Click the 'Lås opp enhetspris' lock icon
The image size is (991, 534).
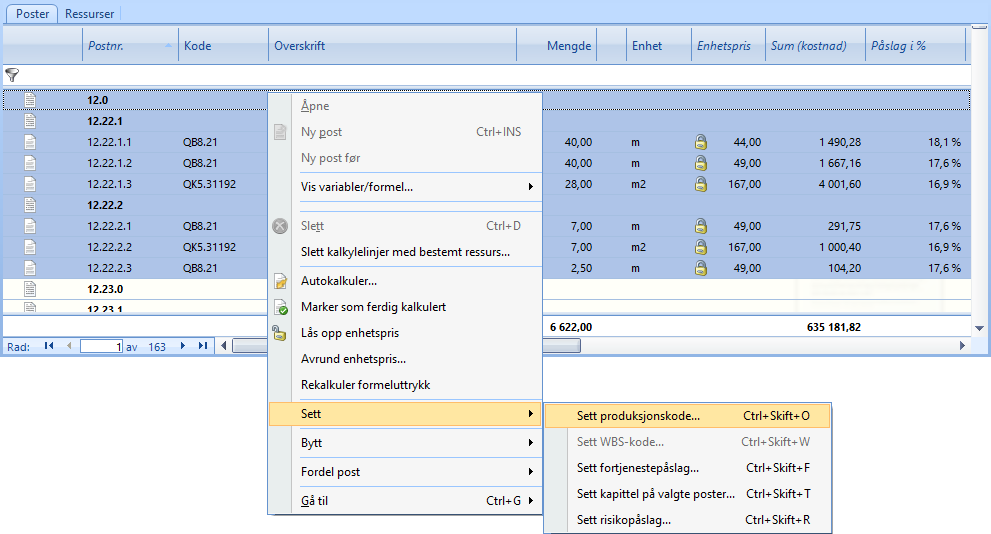coord(280,333)
